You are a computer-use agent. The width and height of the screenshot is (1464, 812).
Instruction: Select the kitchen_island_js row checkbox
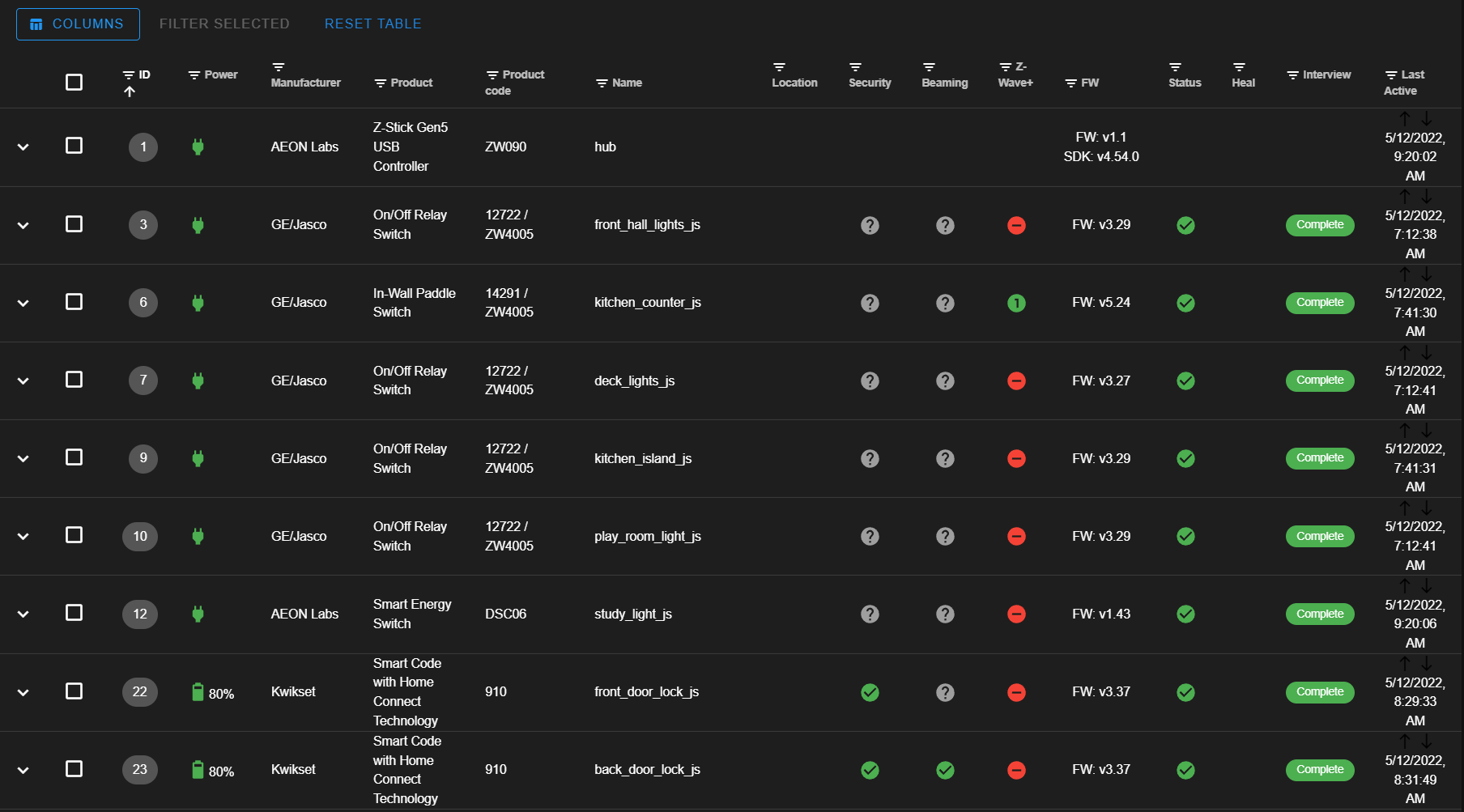74,457
